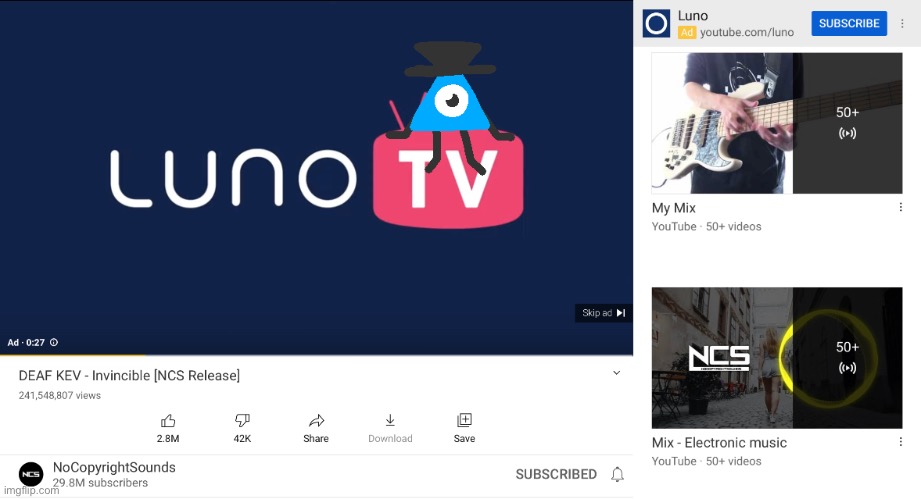The width and height of the screenshot is (921, 499).
Task: Click the Luno advertiser name
Action: coord(693,16)
